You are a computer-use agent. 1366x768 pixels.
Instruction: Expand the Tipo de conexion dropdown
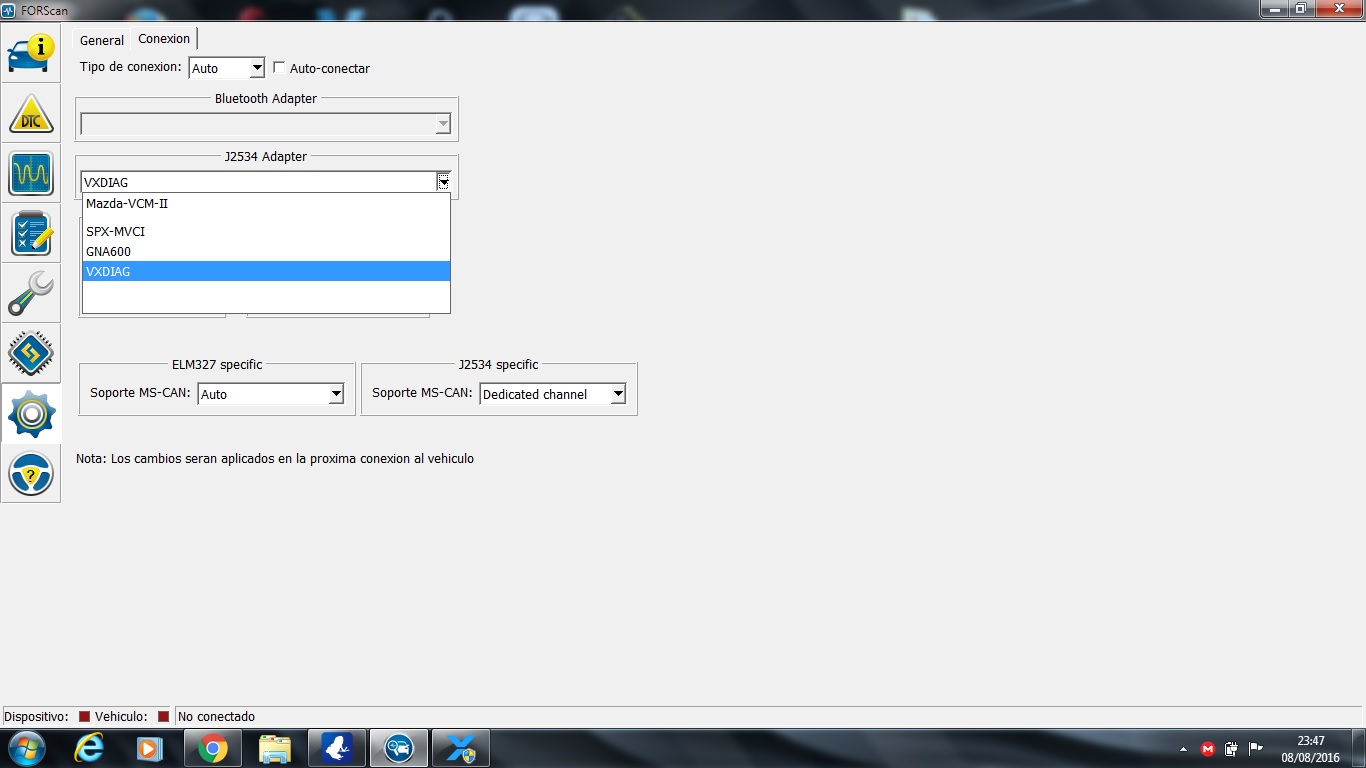click(256, 68)
